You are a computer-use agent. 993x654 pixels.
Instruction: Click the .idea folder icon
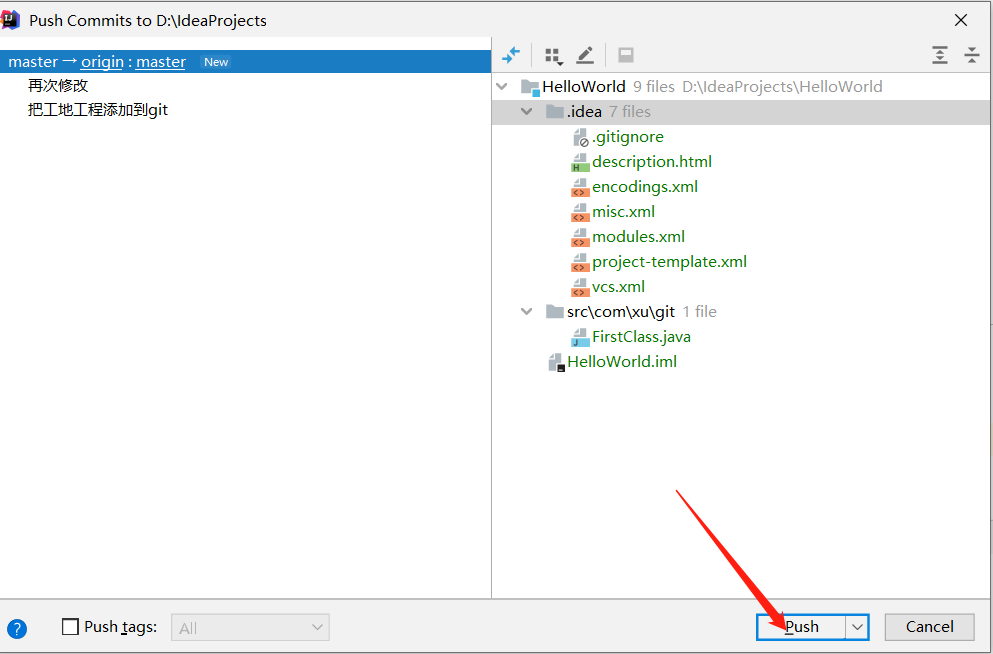555,112
